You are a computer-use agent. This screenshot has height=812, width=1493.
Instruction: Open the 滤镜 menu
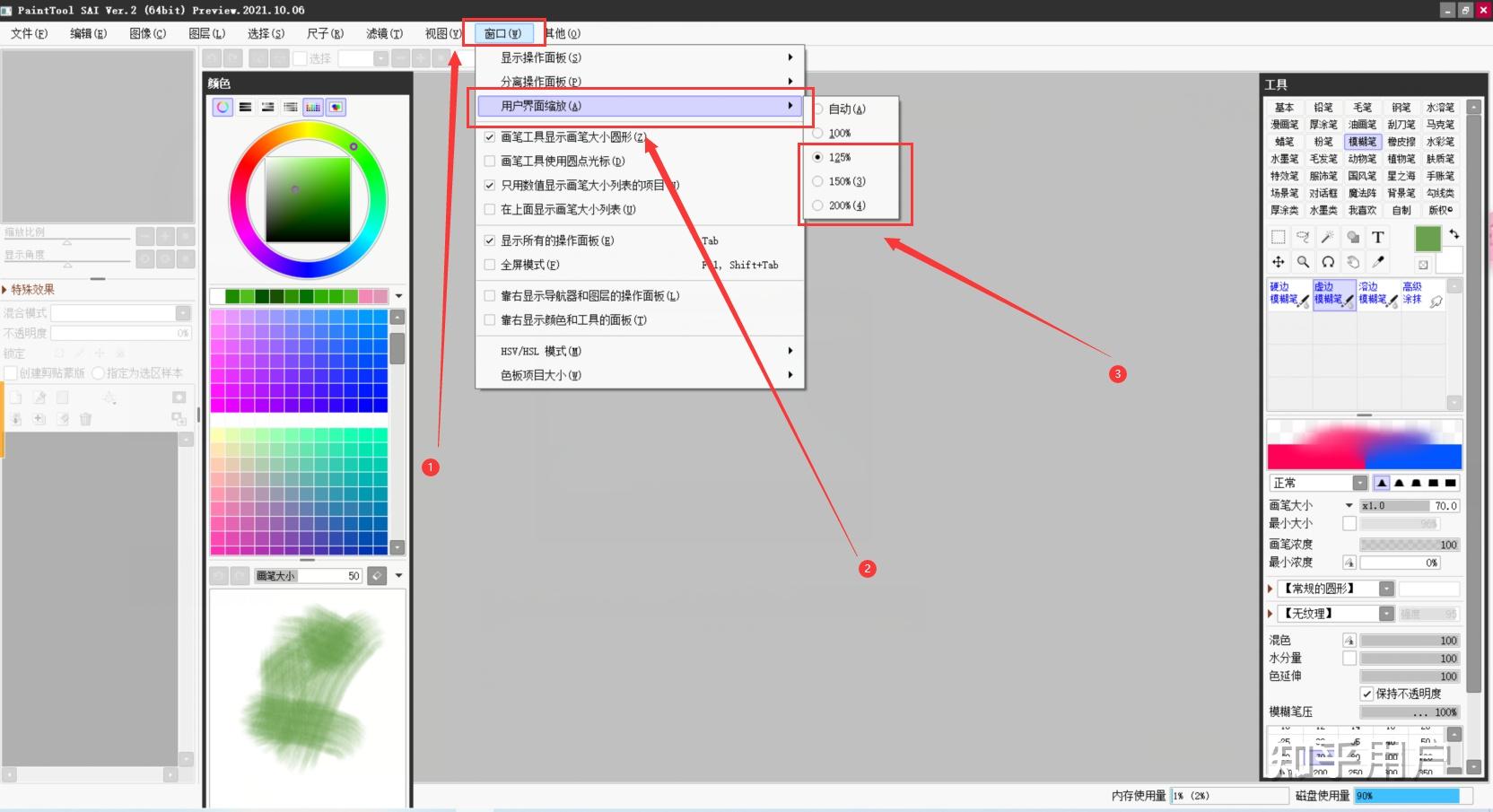pyautogui.click(x=383, y=33)
